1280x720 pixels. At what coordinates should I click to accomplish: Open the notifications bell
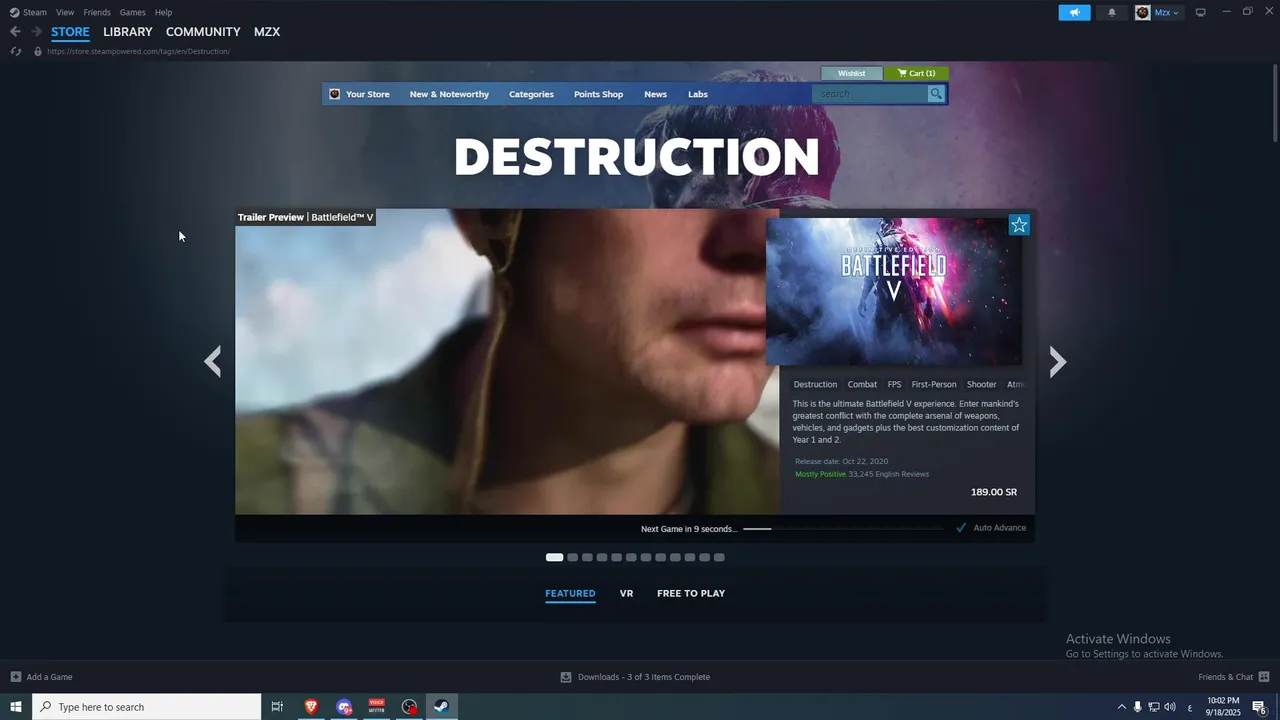click(1112, 13)
